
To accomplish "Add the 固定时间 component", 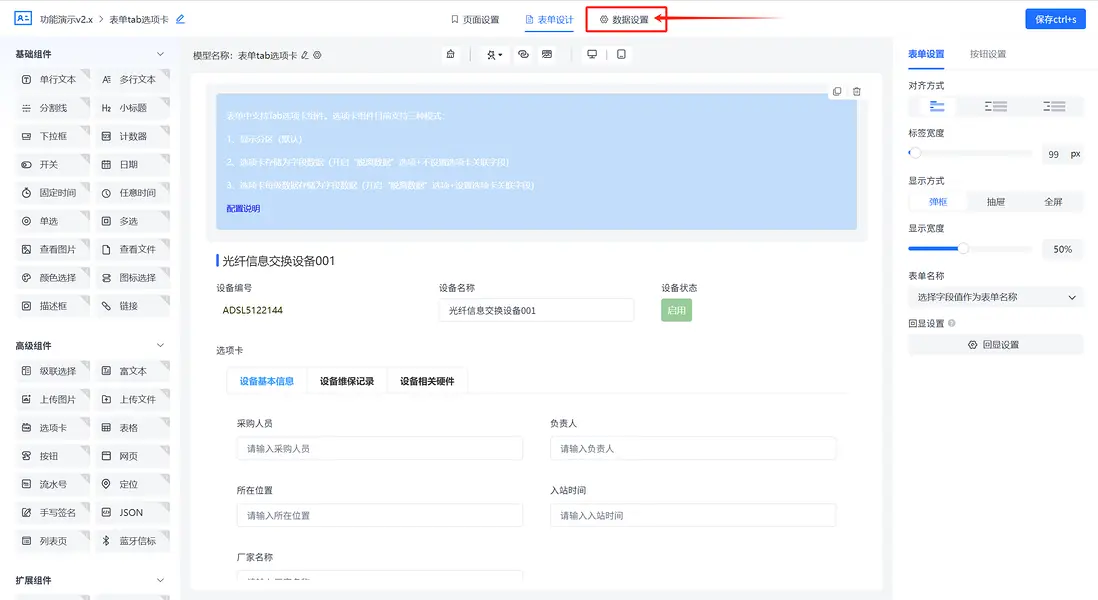I will pyautogui.click(x=53, y=193).
